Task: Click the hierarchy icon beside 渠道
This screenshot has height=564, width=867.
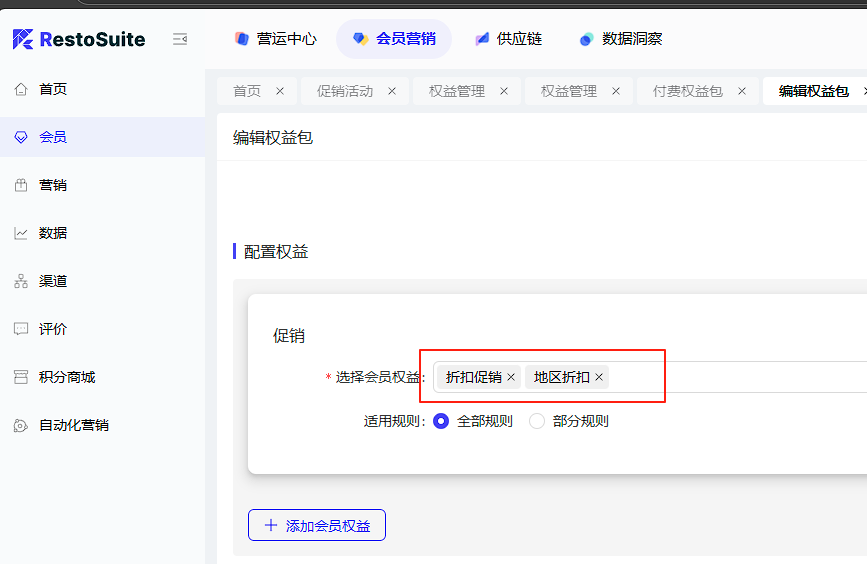Action: point(21,281)
